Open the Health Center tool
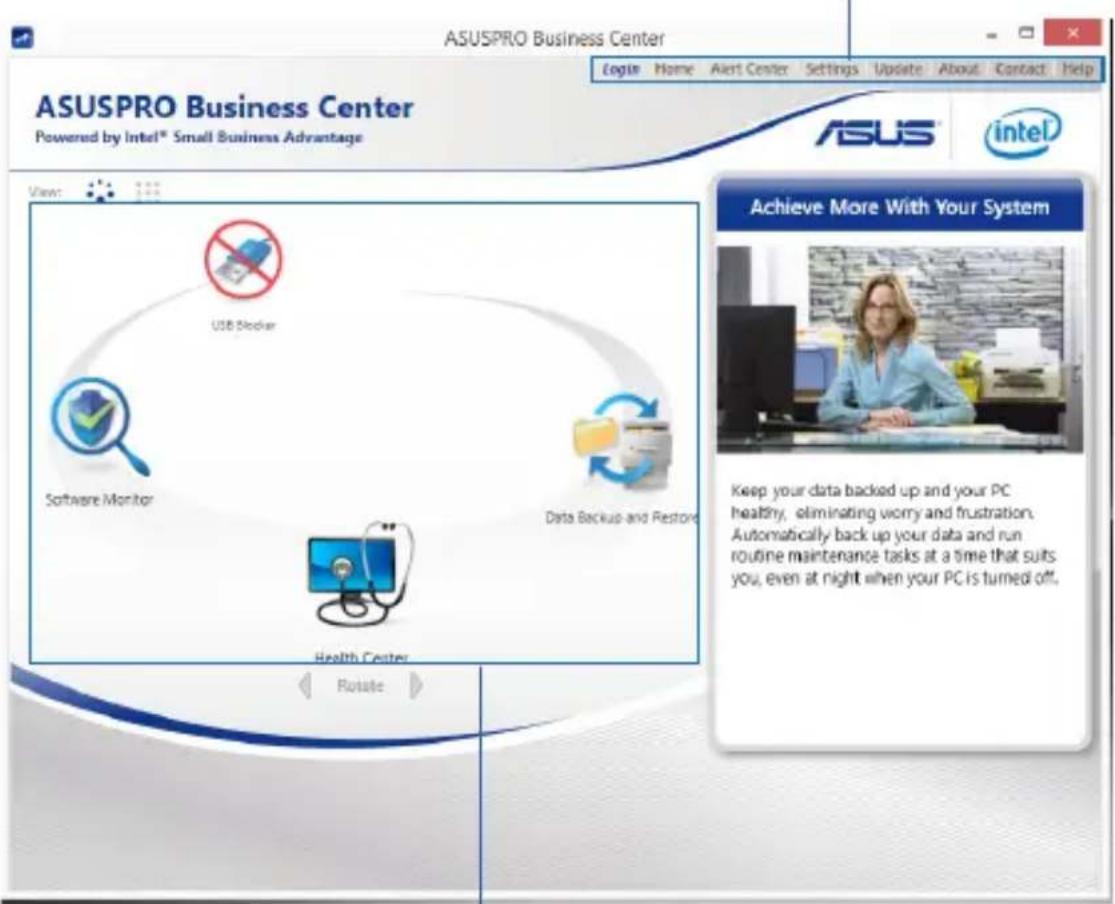 [x=361, y=573]
